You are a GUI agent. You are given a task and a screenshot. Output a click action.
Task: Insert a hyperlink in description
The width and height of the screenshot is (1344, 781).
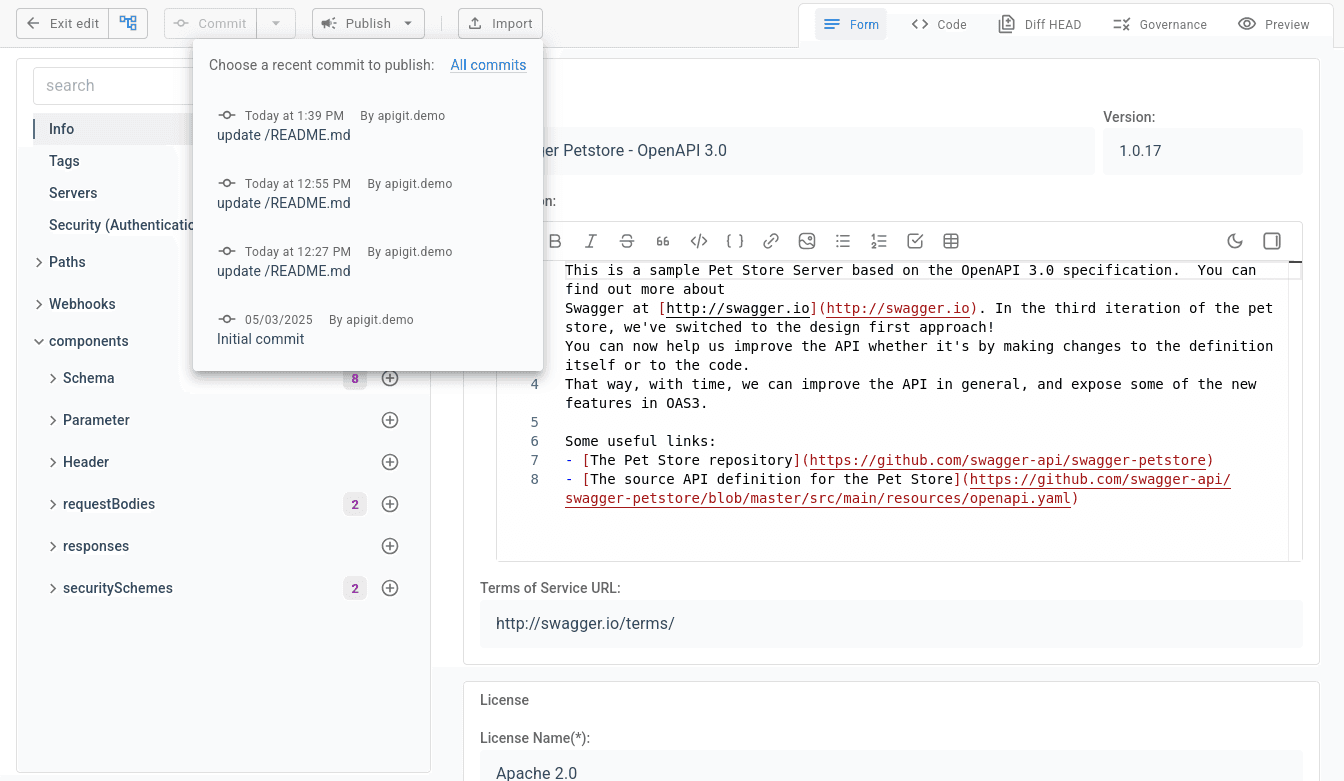click(771, 241)
